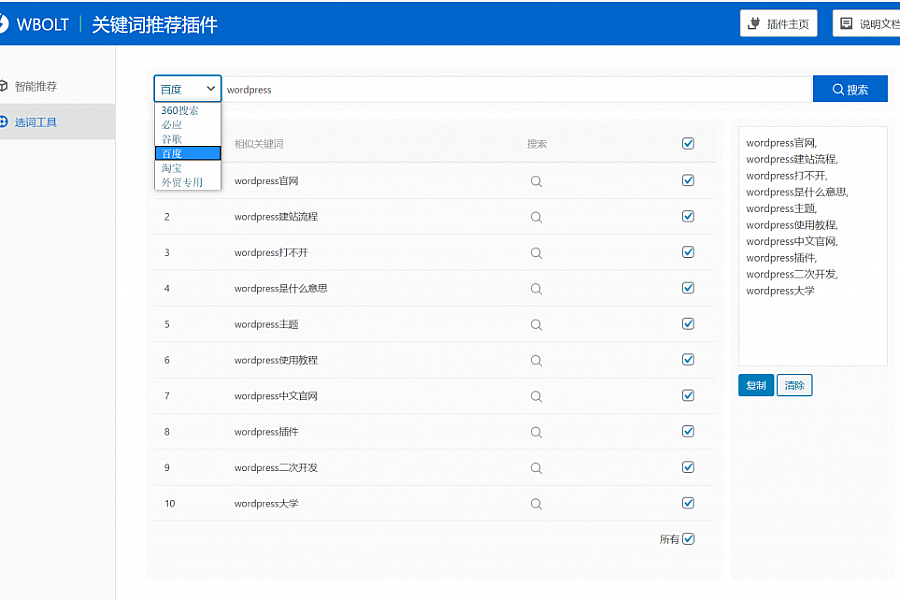Open the 说明文档 button
Screen dimensions: 900x600
[867, 24]
